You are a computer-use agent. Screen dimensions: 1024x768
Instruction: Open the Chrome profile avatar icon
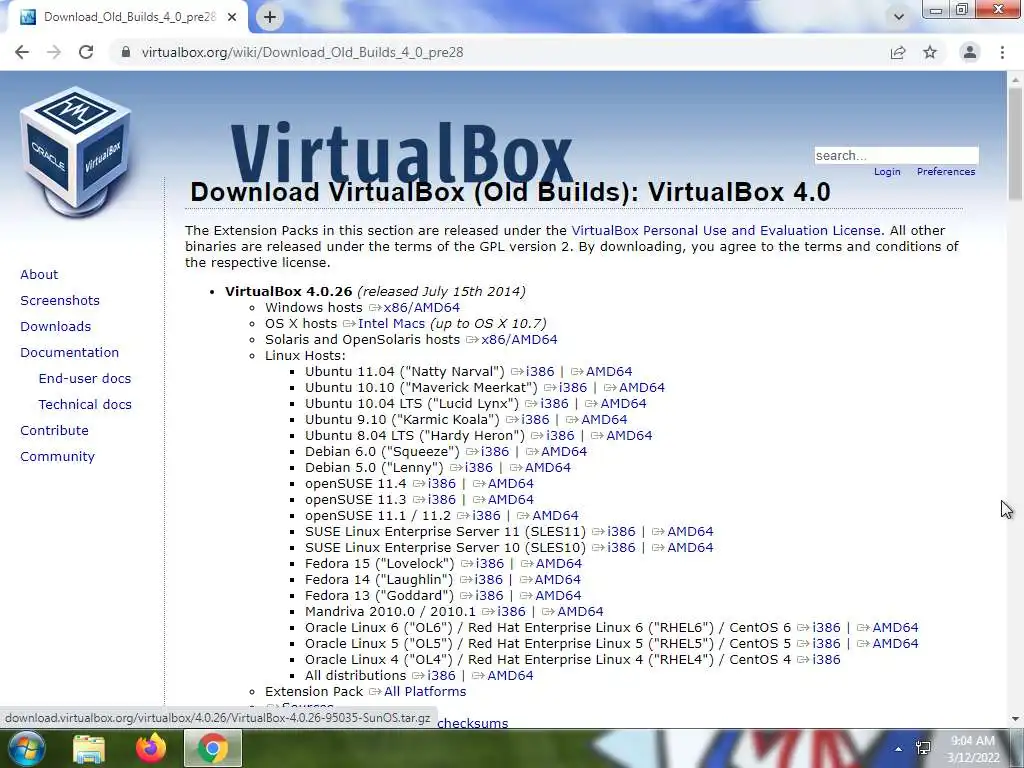click(x=970, y=52)
